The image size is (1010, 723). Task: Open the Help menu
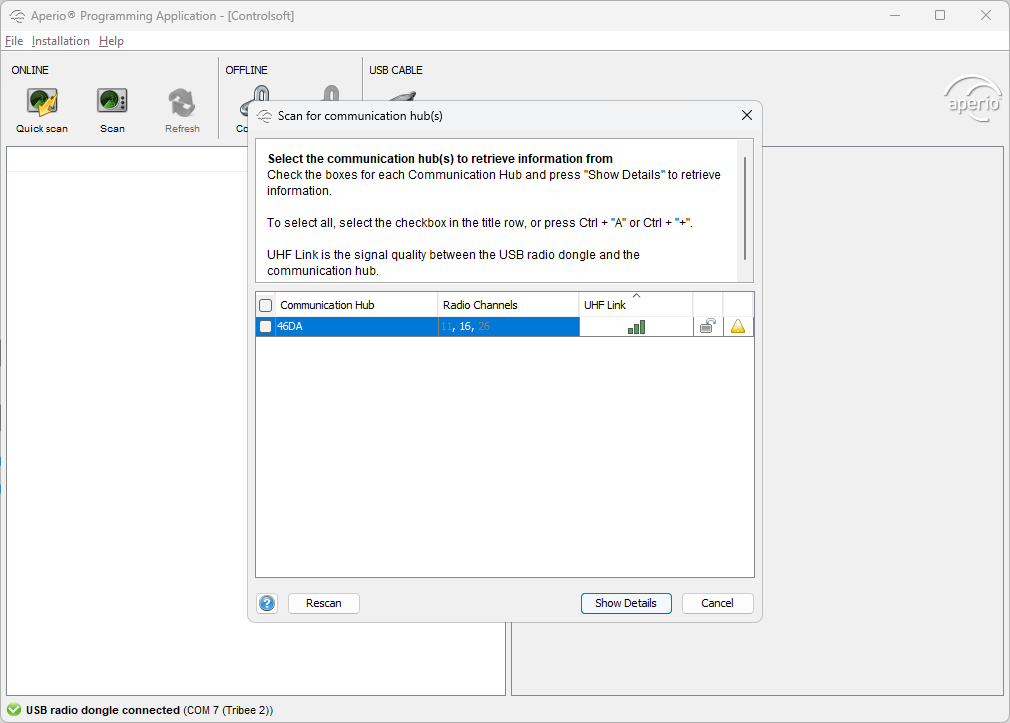111,41
